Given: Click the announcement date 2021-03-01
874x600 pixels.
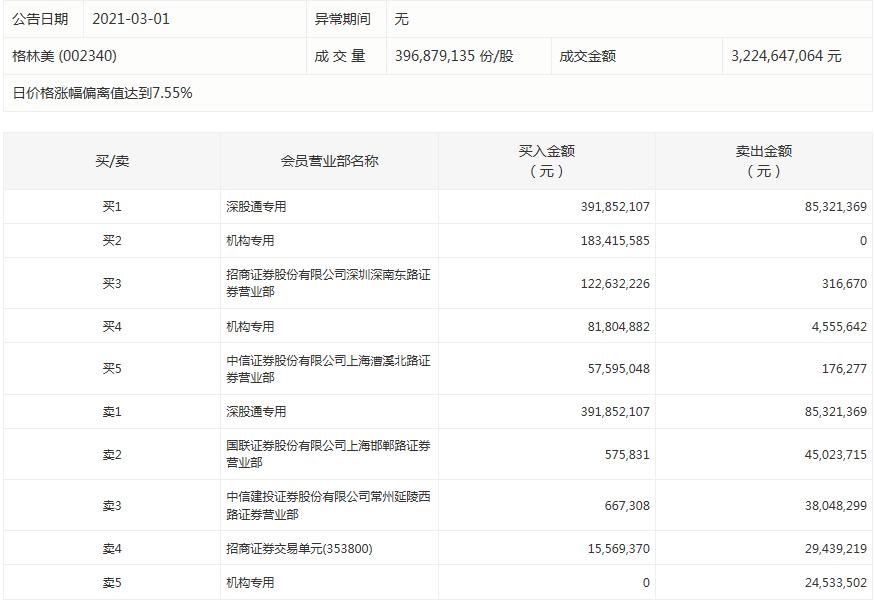Looking at the screenshot, I should tap(130, 19).
